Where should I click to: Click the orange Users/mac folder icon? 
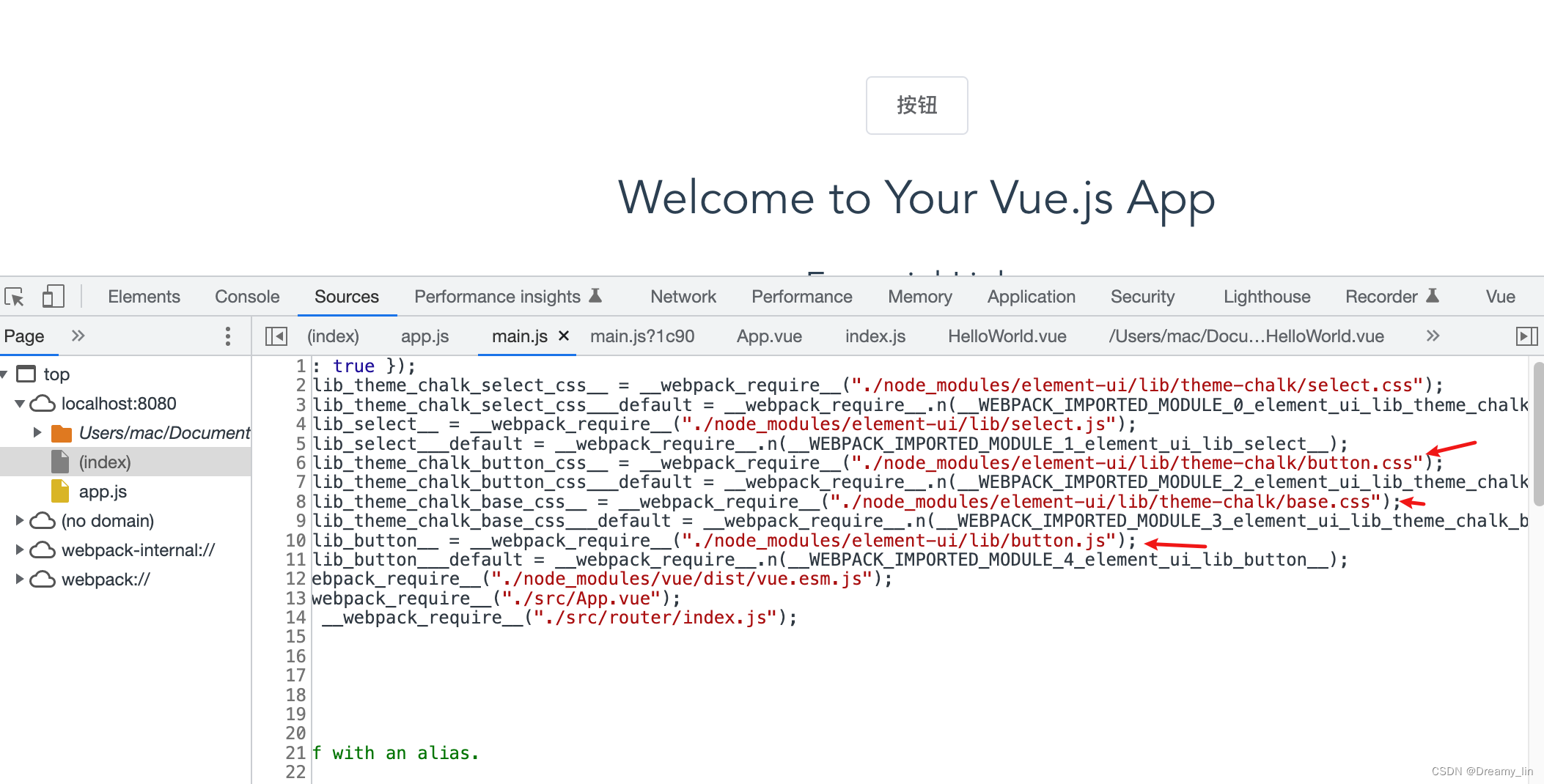click(x=62, y=433)
